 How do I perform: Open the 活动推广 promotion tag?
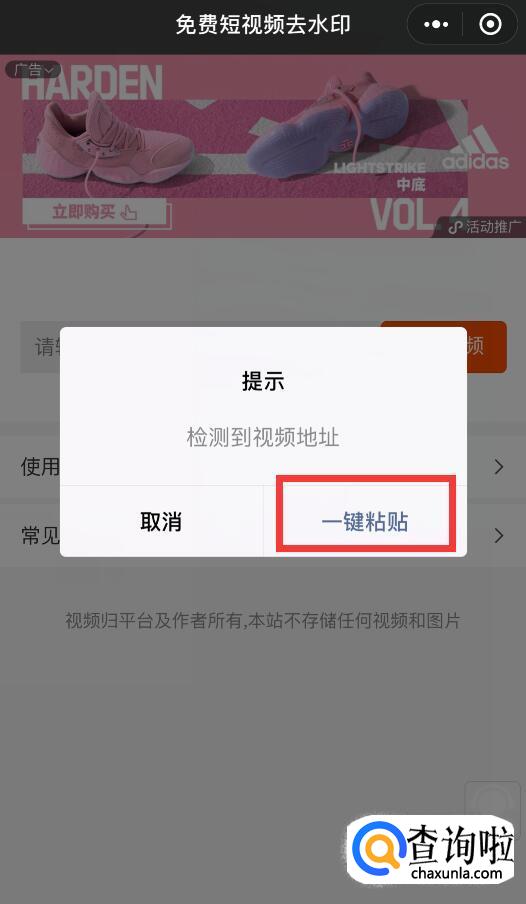point(484,227)
